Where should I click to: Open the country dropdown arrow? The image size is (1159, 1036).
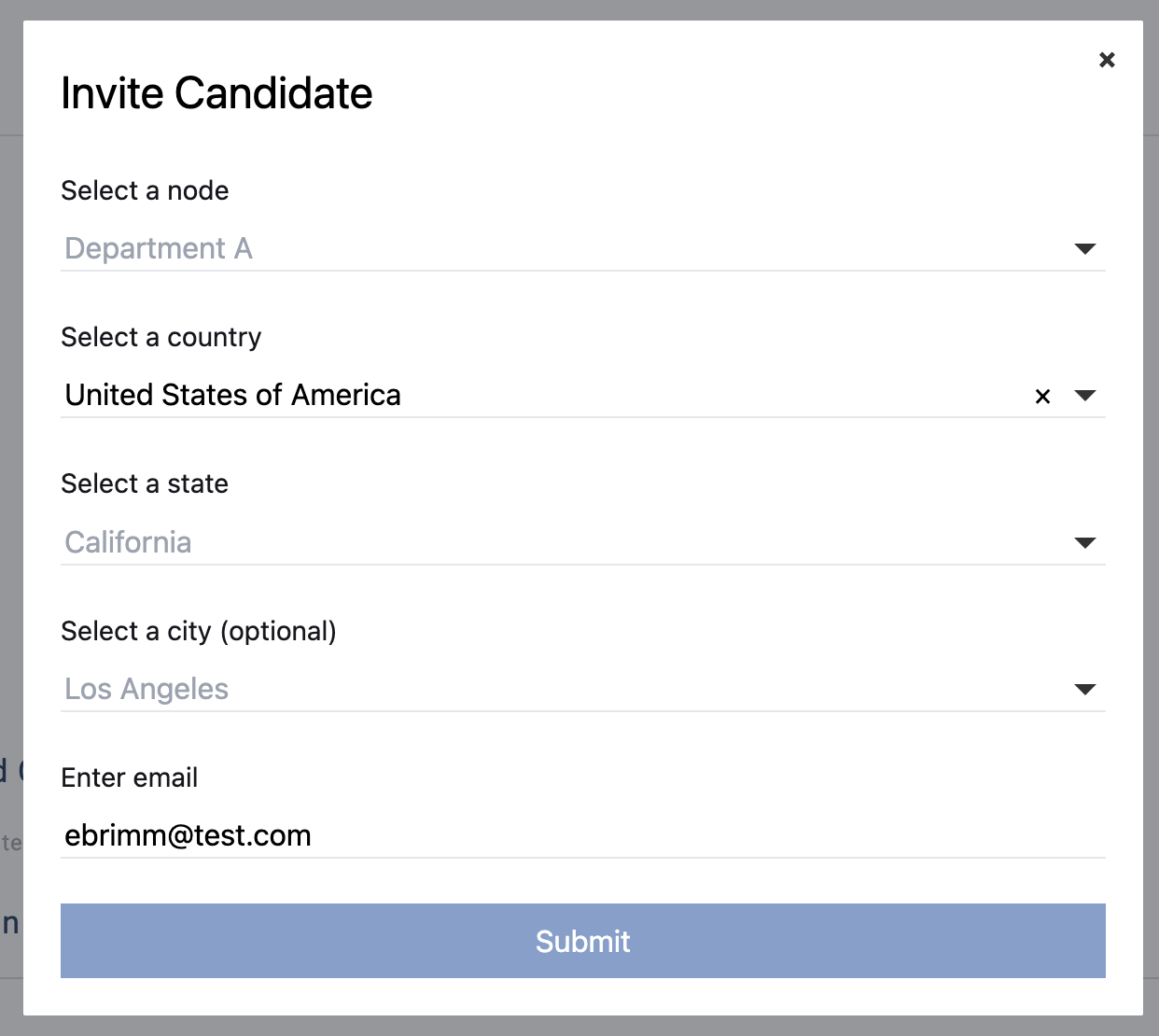click(x=1084, y=396)
